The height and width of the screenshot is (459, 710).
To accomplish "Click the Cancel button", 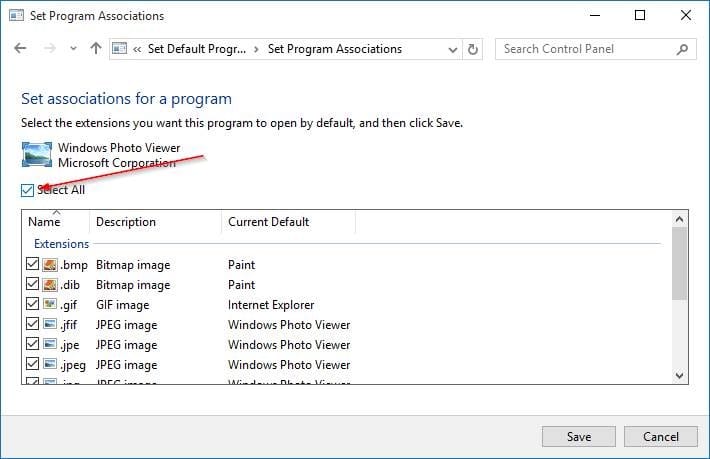I will pos(661,436).
